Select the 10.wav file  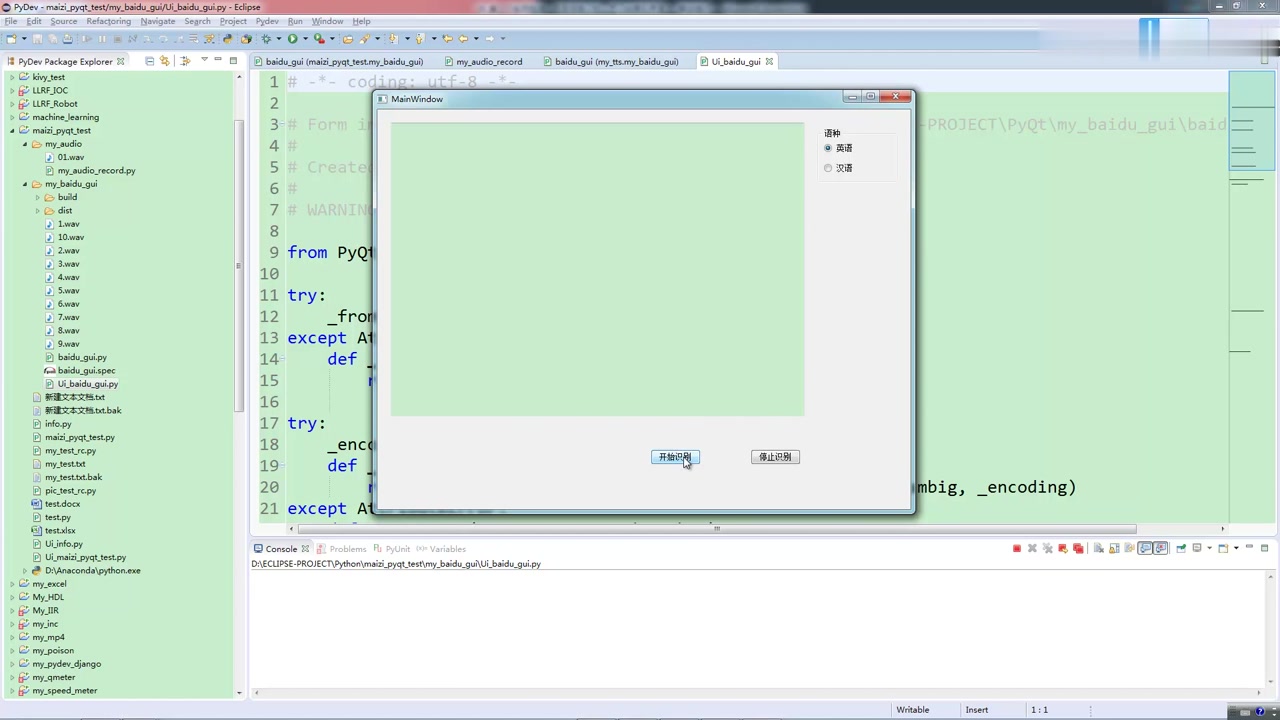[70, 237]
